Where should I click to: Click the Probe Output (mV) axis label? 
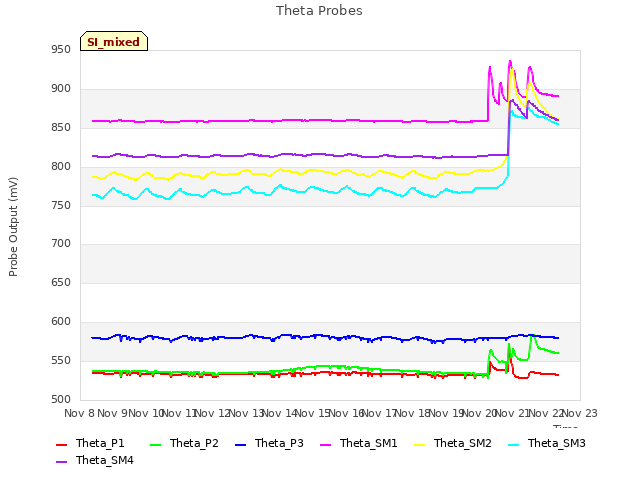pos(13,227)
